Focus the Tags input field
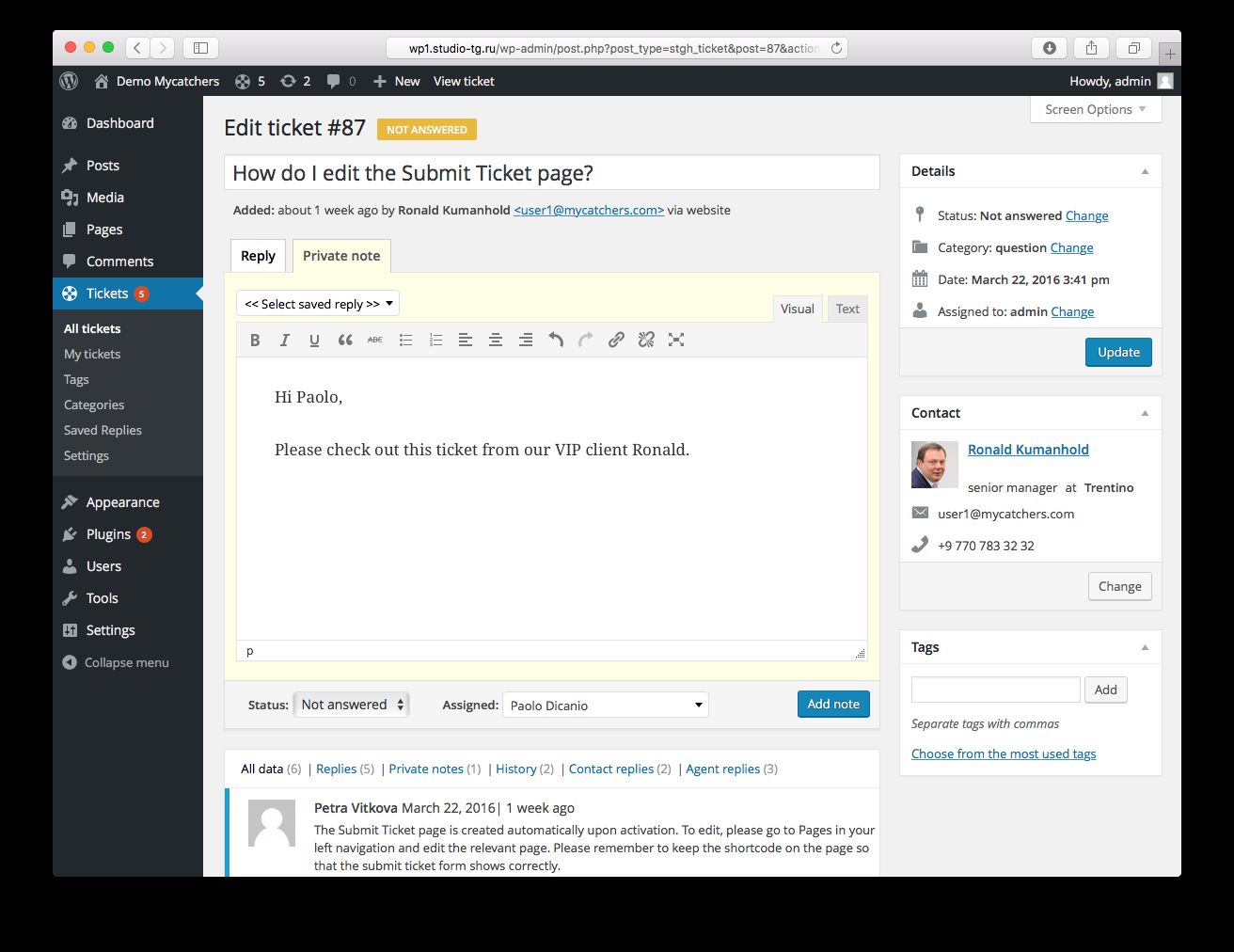Viewport: 1234px width, 952px height. (995, 690)
